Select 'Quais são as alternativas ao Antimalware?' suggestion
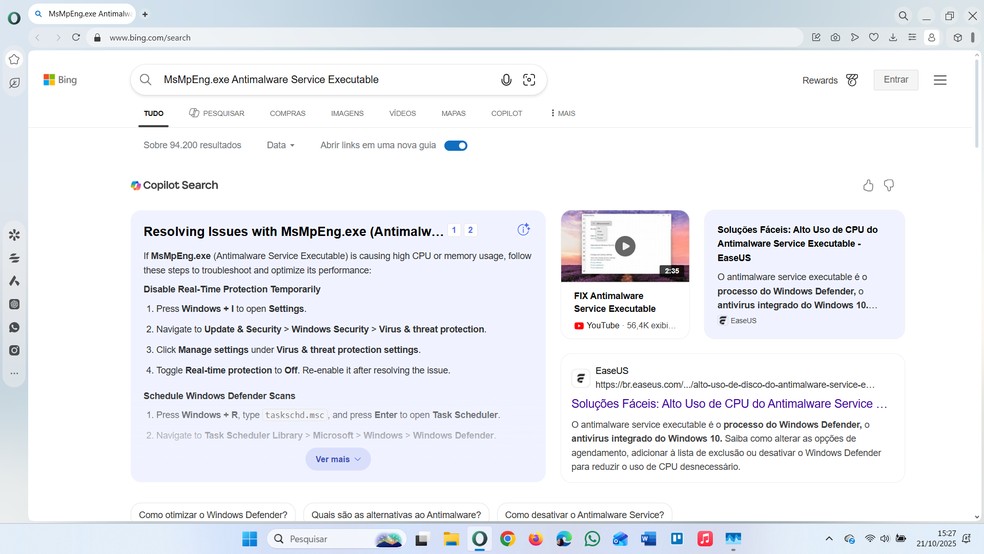Viewport: 984px width, 554px height. click(x=396, y=514)
